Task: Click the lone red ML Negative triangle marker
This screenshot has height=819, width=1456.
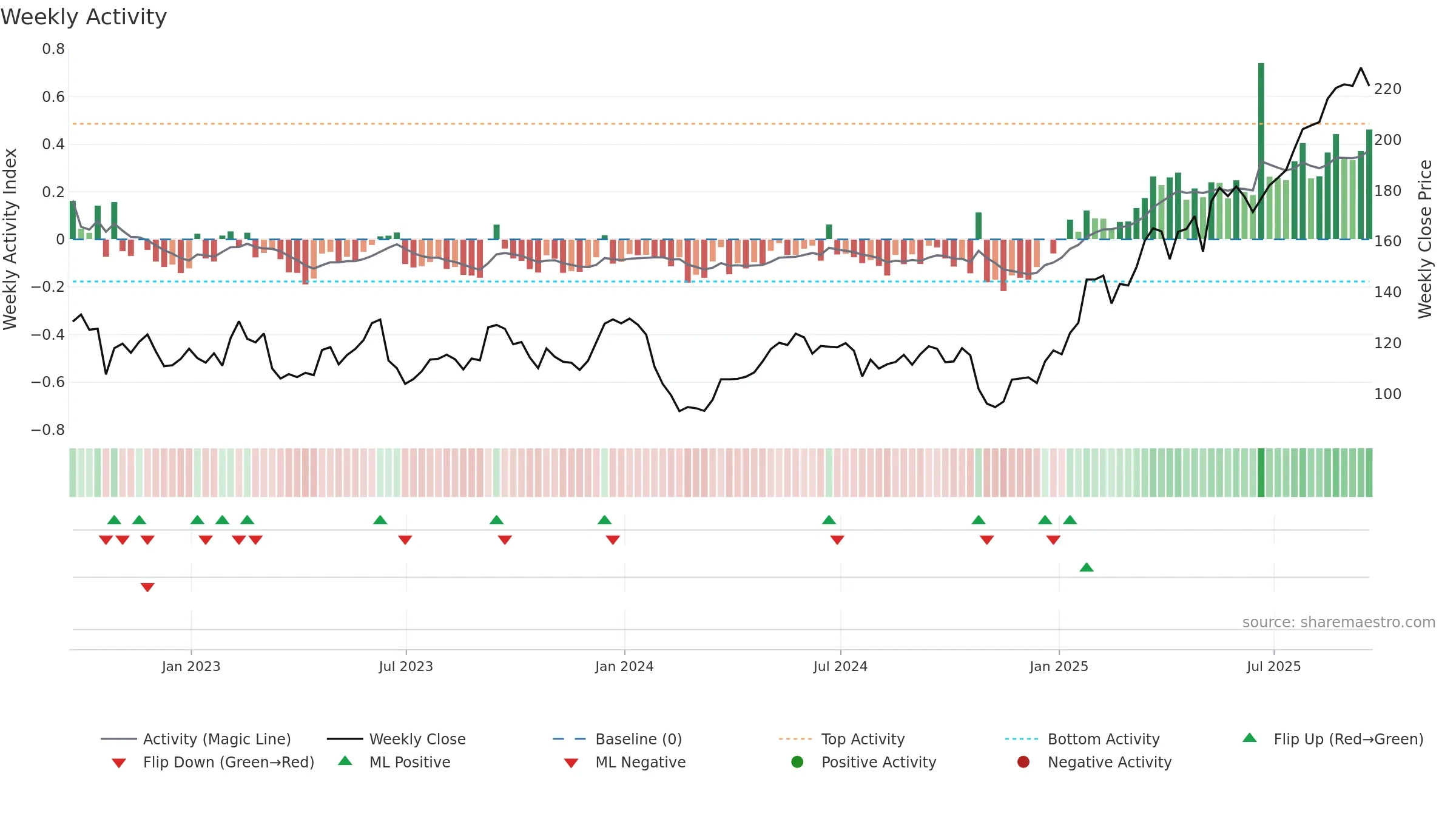Action: (x=147, y=587)
